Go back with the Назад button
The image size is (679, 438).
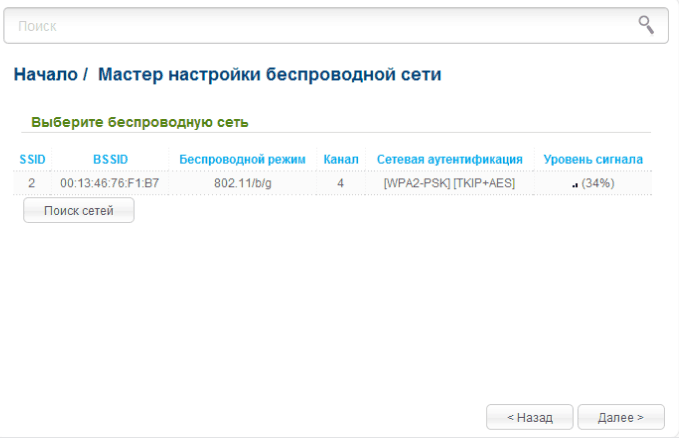point(530,417)
